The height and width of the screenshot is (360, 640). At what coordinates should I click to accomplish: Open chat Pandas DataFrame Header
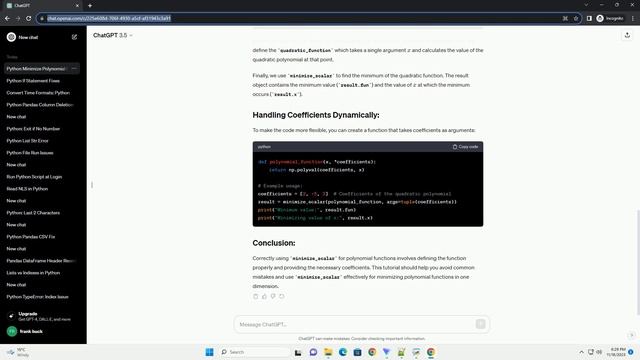coord(40,260)
